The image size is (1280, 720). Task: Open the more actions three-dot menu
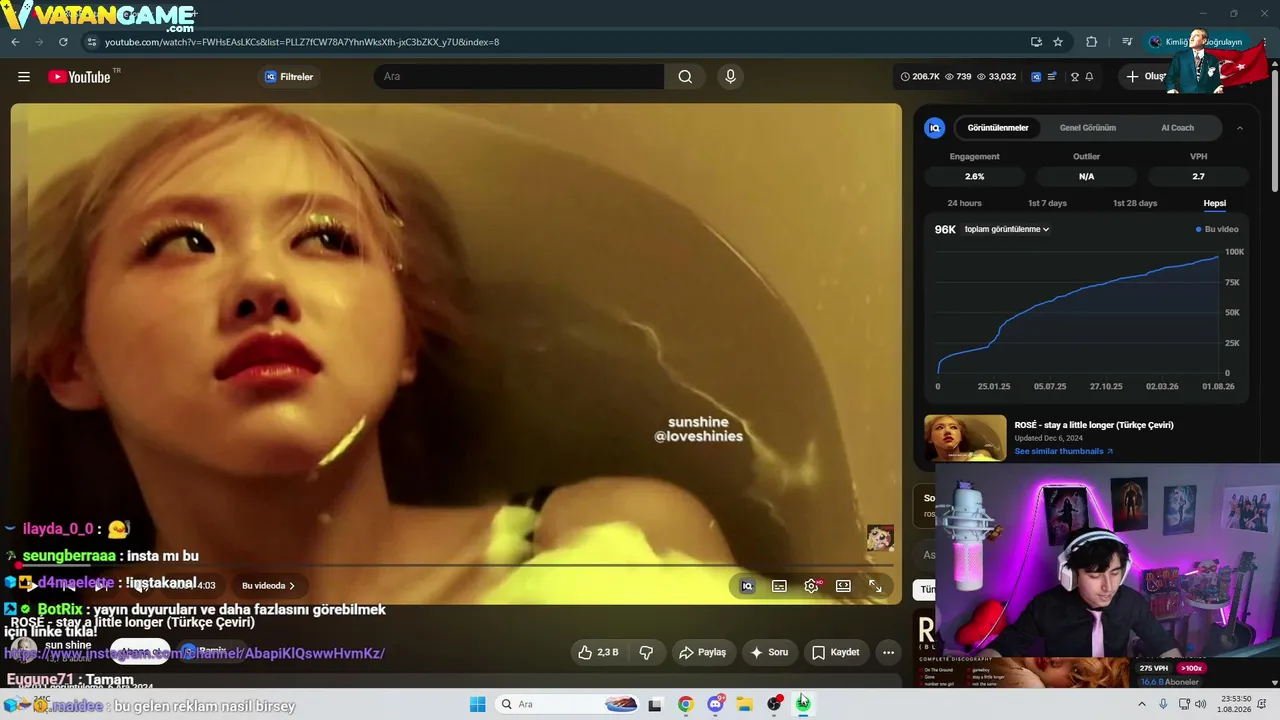click(888, 652)
